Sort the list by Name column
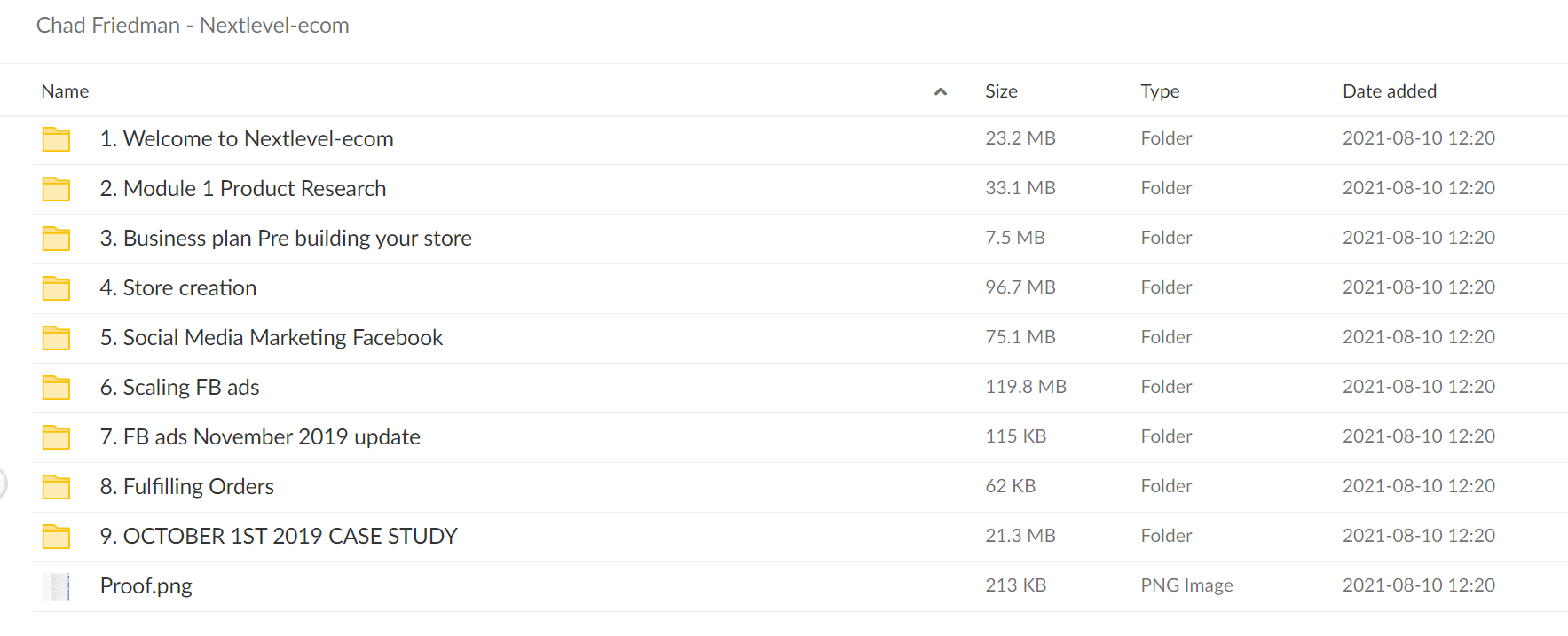The height and width of the screenshot is (636, 1568). [65, 91]
